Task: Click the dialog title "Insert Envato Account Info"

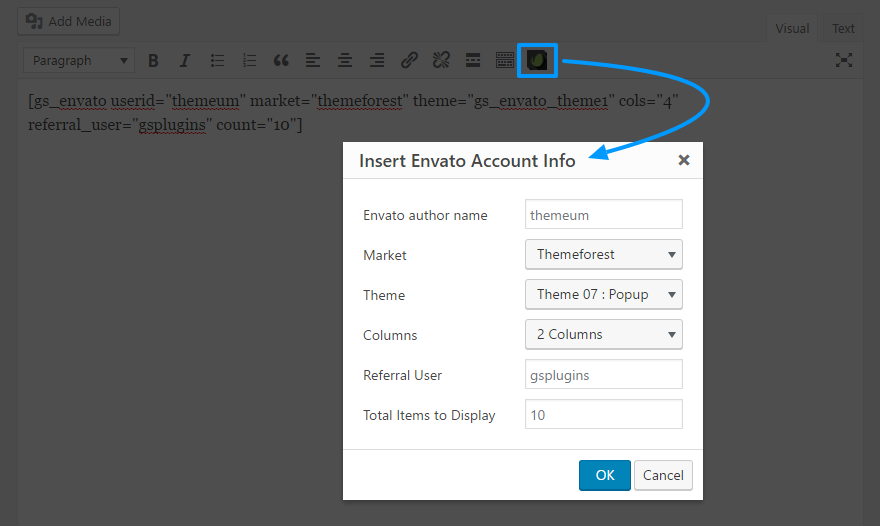Action: click(x=467, y=161)
